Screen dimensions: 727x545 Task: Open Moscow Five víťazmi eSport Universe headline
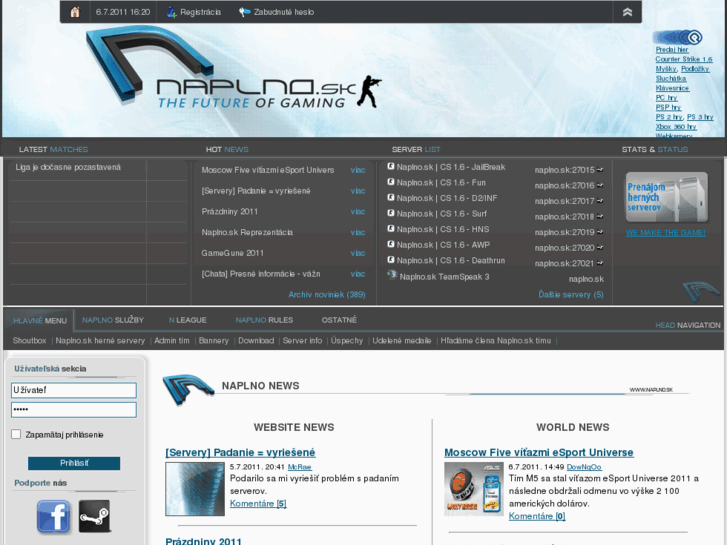pos(539,452)
